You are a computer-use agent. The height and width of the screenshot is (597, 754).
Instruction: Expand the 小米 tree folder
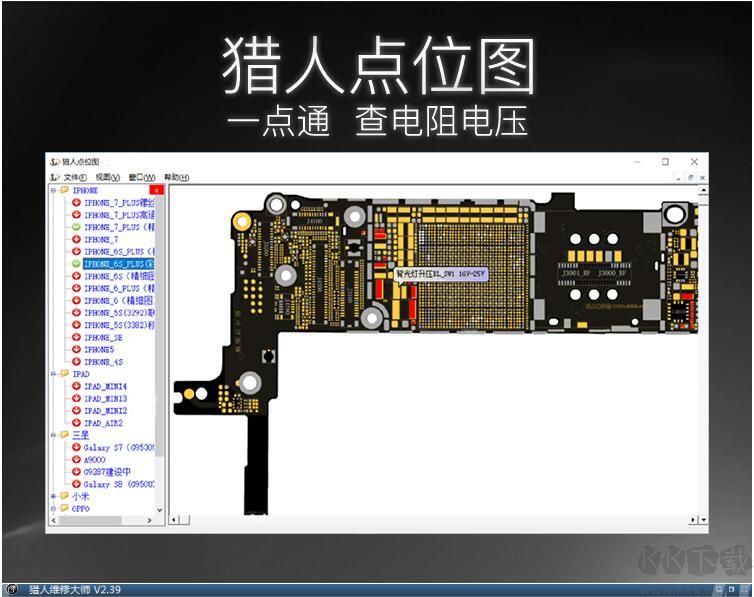(x=53, y=496)
